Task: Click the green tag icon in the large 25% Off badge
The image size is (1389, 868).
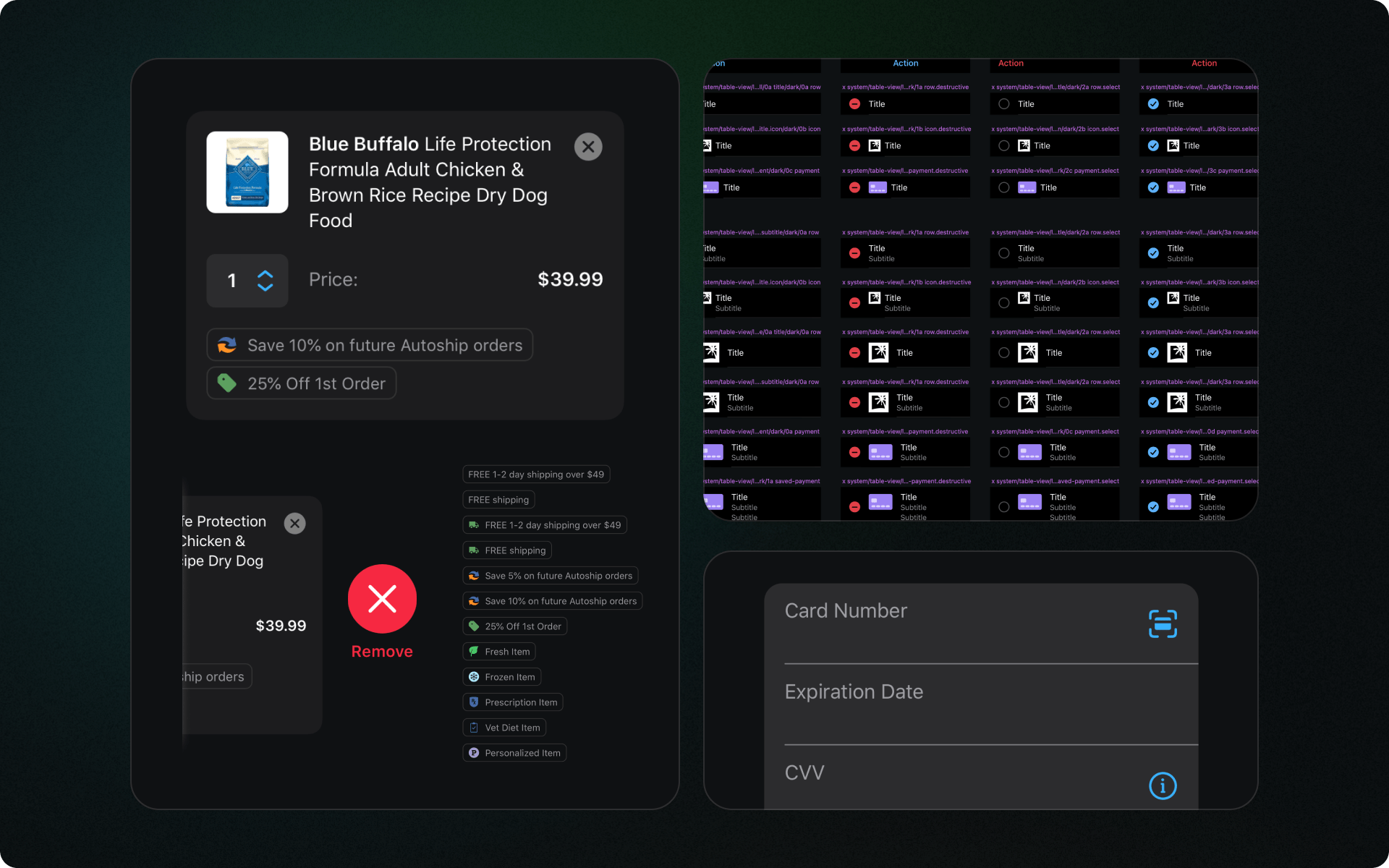Action: [227, 383]
